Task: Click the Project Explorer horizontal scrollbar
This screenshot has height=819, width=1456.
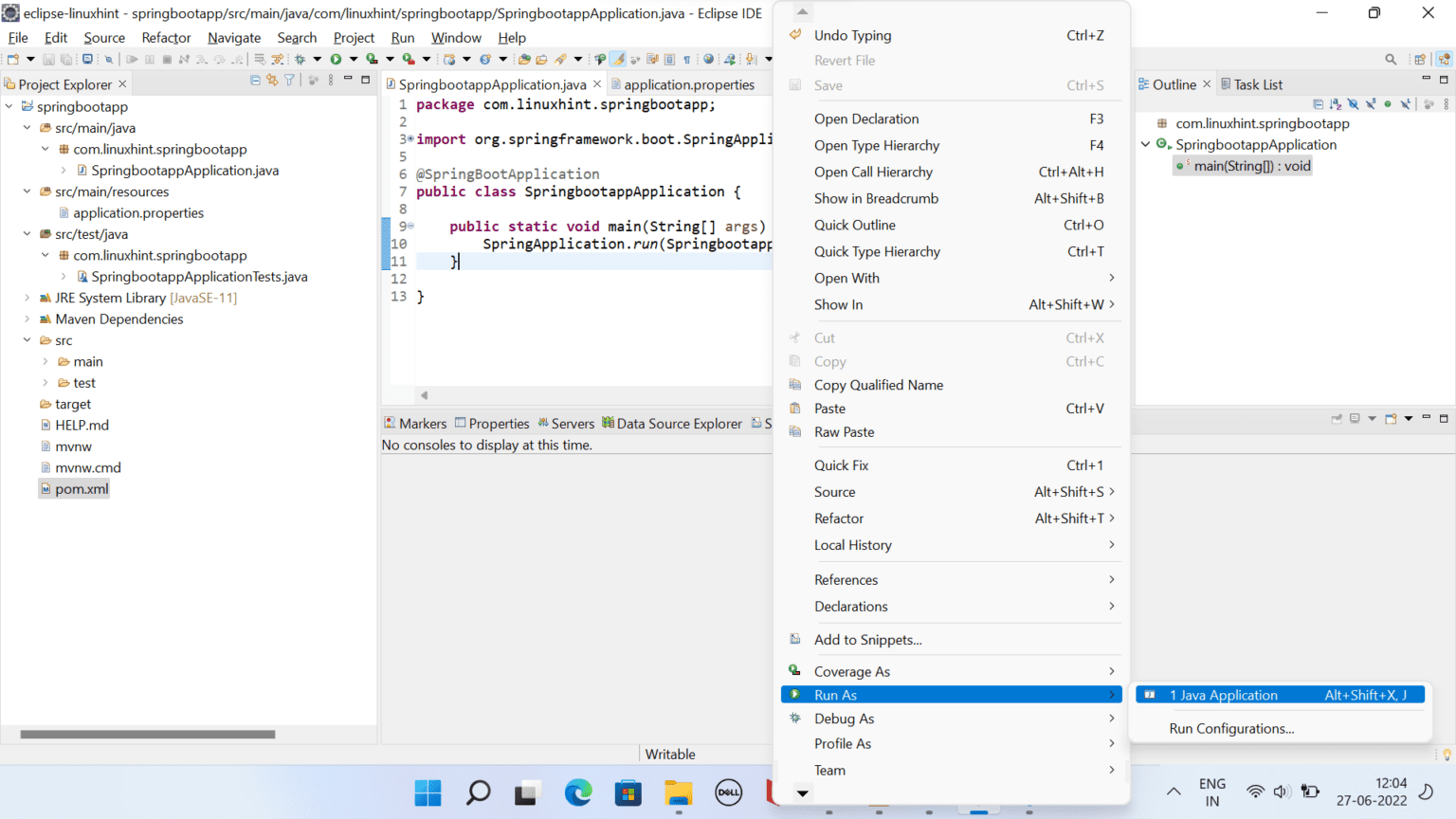Action: point(148,734)
